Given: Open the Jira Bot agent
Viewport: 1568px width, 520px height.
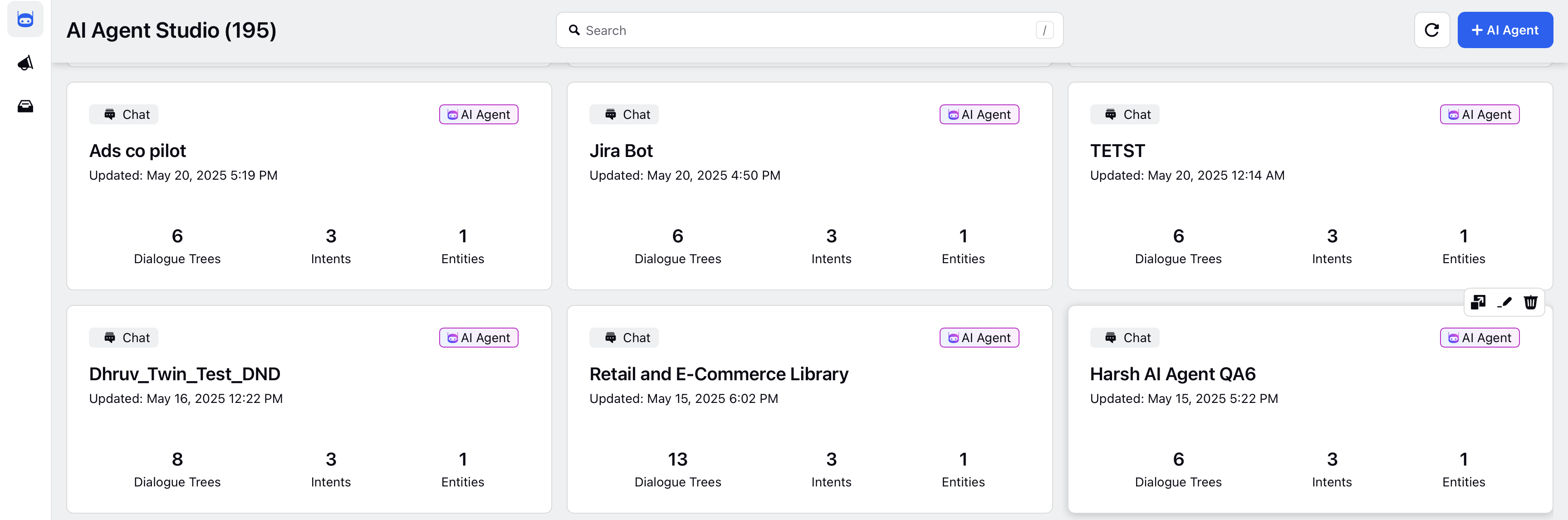Looking at the screenshot, I should click(621, 150).
